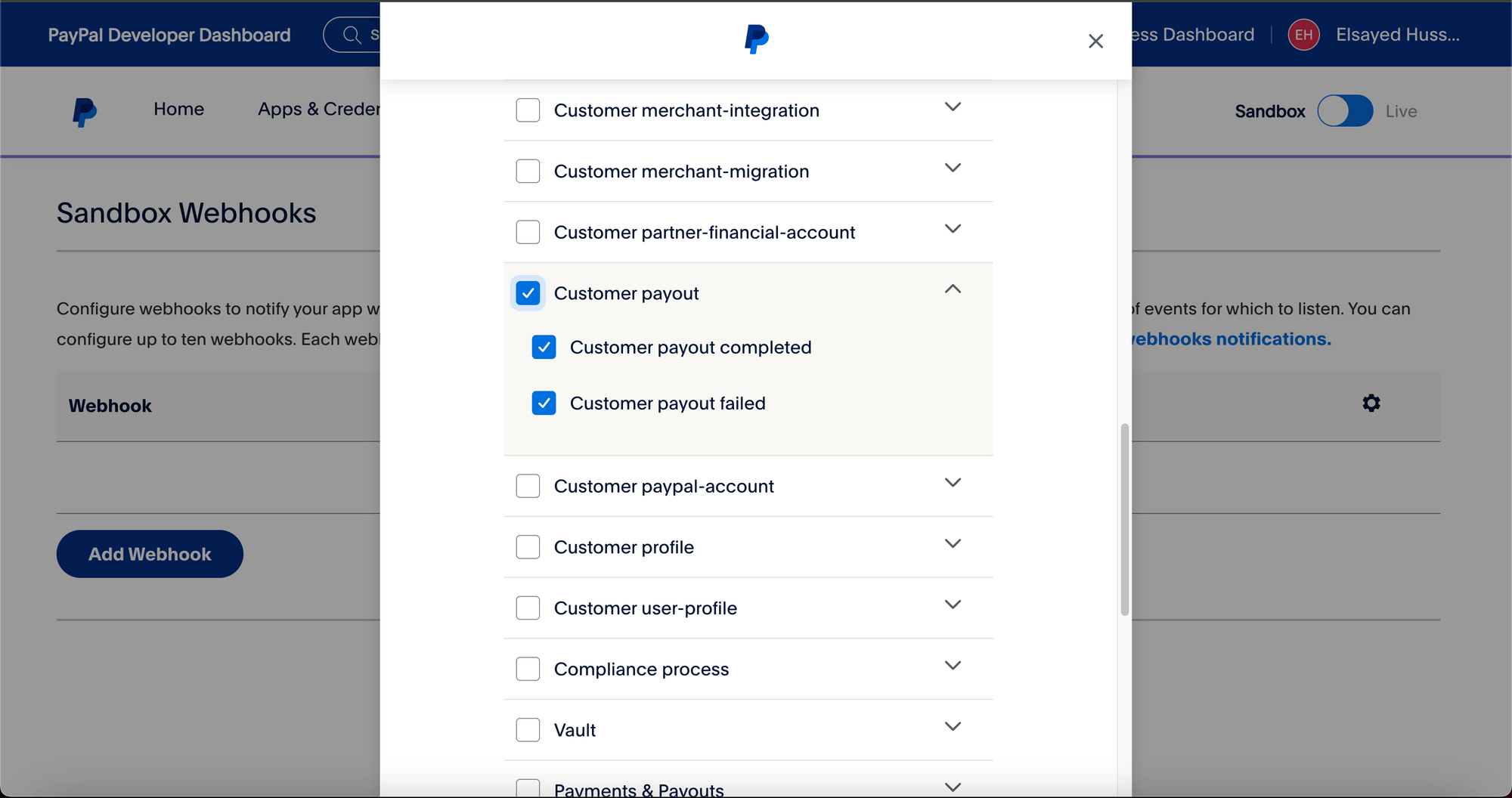Expand Customer merchant-integration events

(x=953, y=107)
